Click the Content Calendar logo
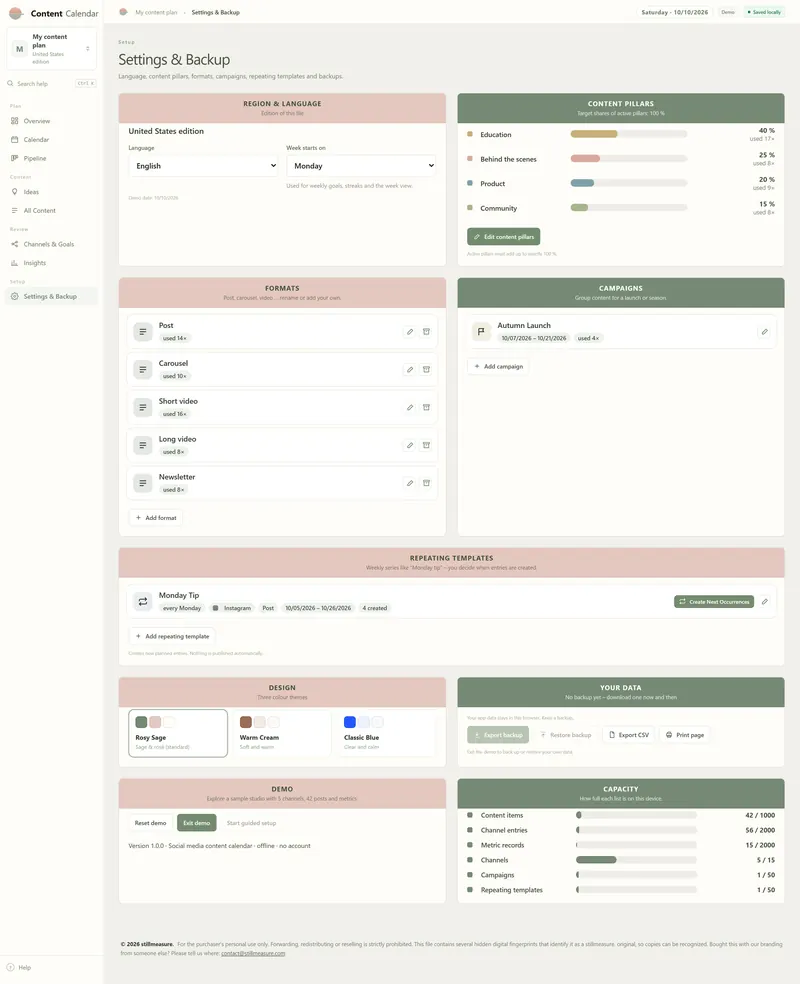Screen dimensions: 800x984 coord(16,13)
